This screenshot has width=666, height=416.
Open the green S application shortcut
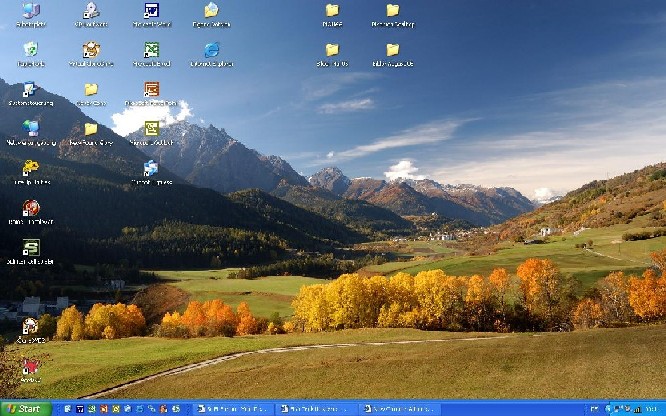pos(31,247)
